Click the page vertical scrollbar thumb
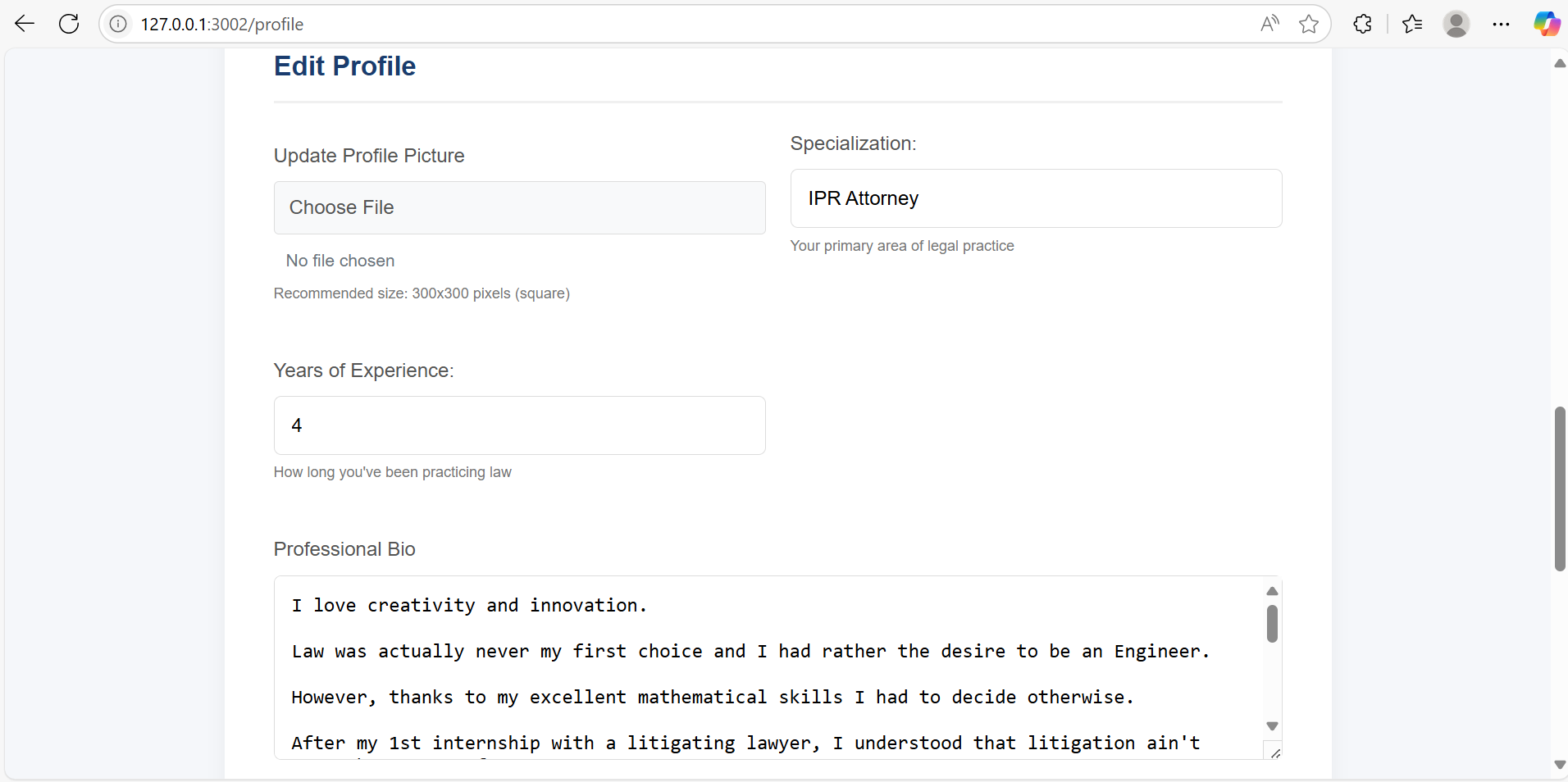 pos(1560,488)
